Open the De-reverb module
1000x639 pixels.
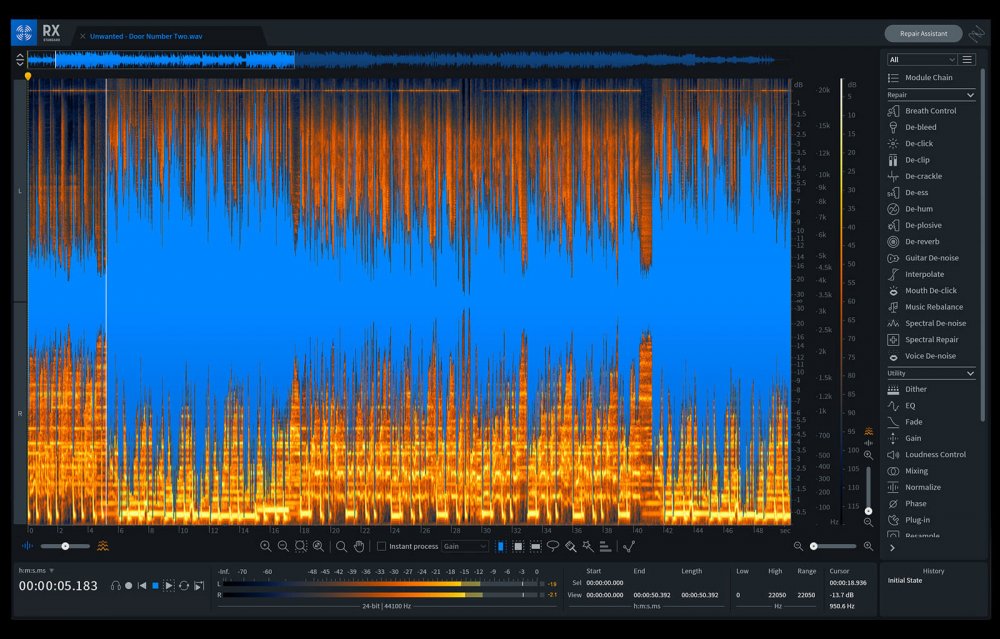point(913,242)
